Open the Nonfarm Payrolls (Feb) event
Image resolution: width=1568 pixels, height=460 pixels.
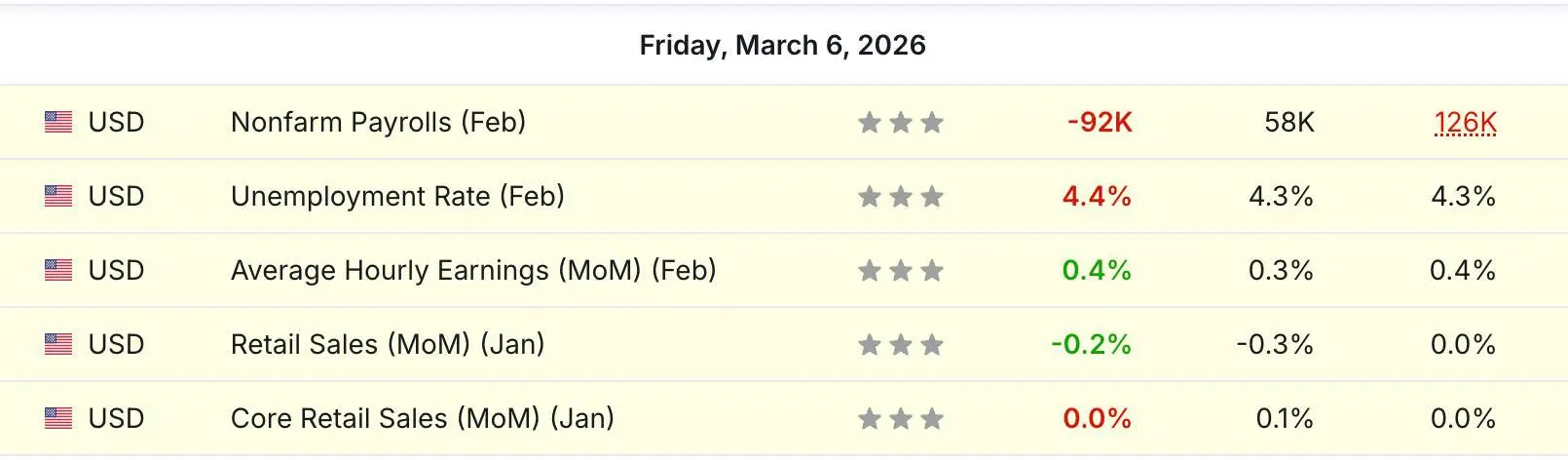coord(378,122)
